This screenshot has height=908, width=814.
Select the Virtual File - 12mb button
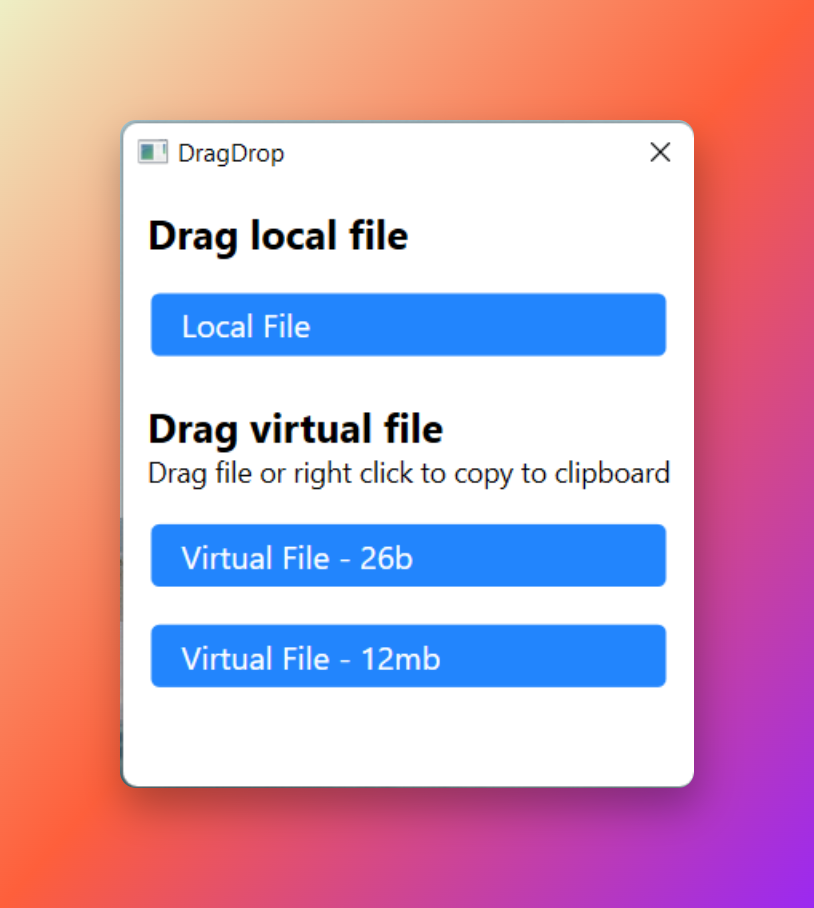click(x=408, y=656)
